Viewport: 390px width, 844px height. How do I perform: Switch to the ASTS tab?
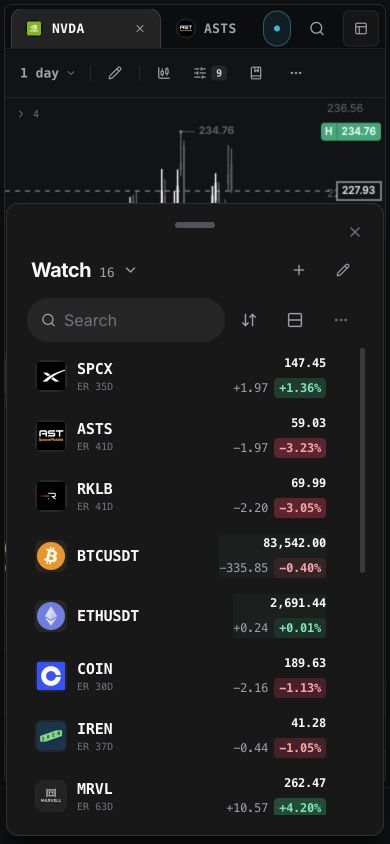pyautogui.click(x=207, y=29)
